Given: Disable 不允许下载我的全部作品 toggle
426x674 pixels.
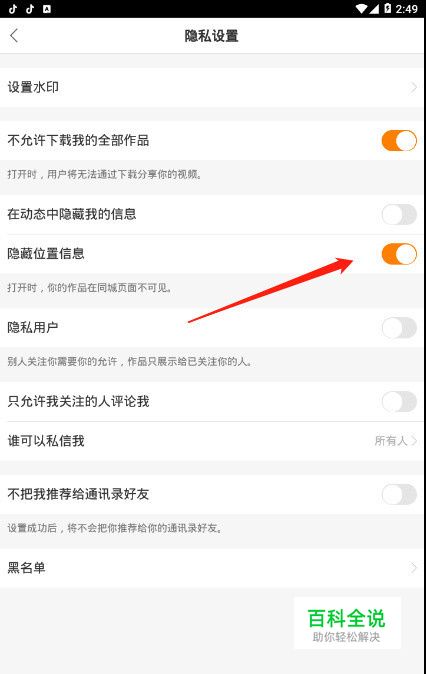Looking at the screenshot, I should click(399, 141).
